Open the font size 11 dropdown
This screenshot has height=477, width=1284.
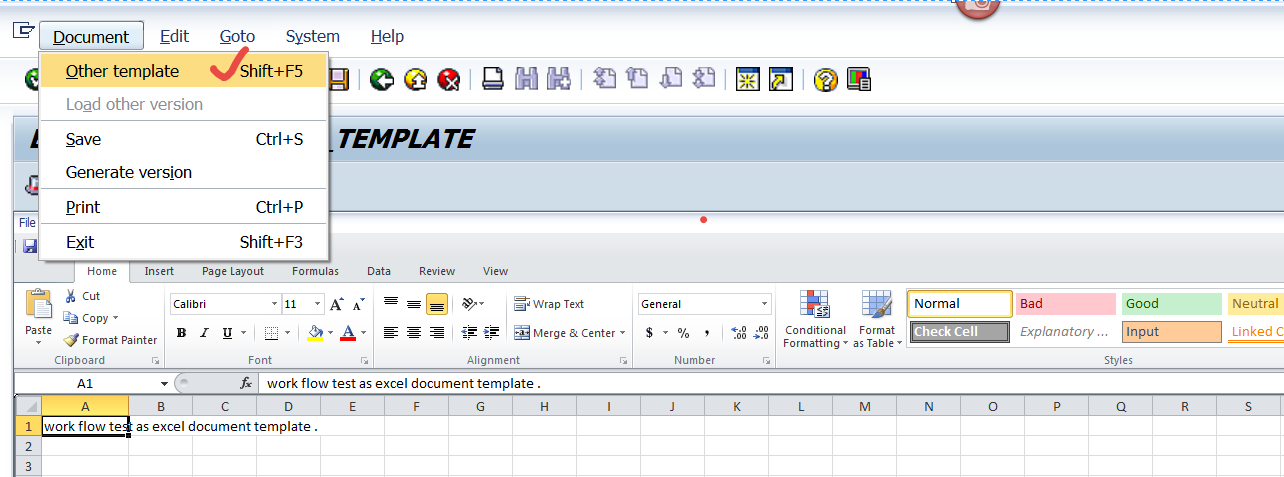pos(318,304)
